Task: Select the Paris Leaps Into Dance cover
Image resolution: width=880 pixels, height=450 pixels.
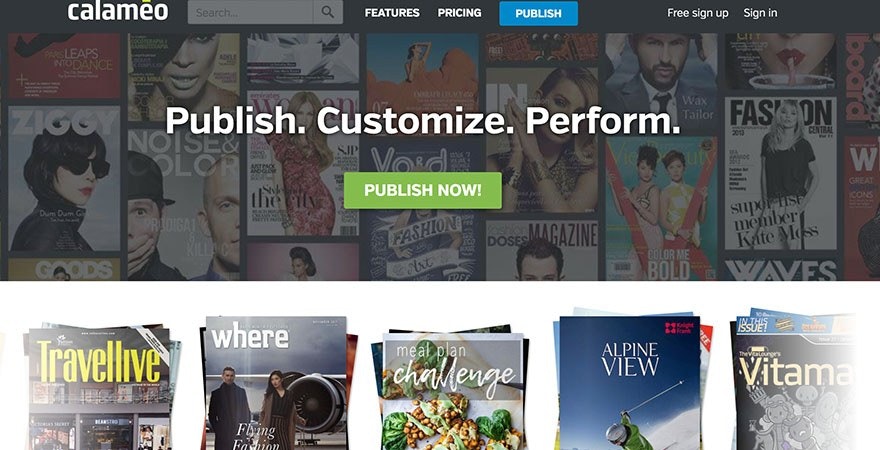Action: 64,66
